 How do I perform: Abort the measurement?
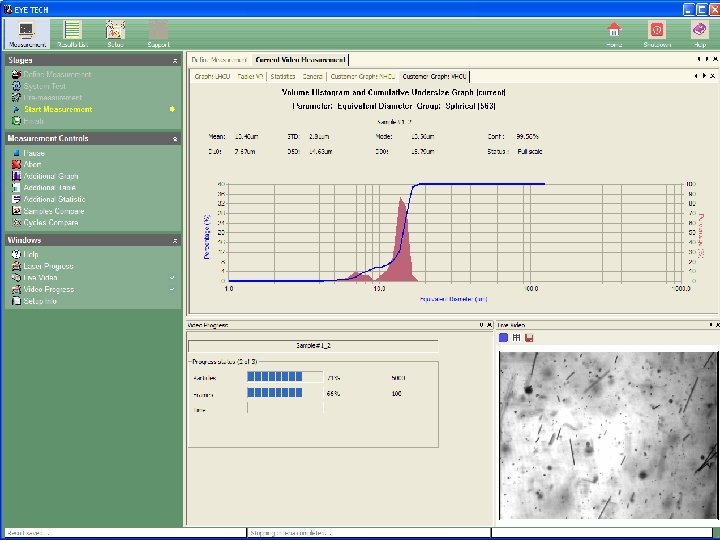click(33, 165)
